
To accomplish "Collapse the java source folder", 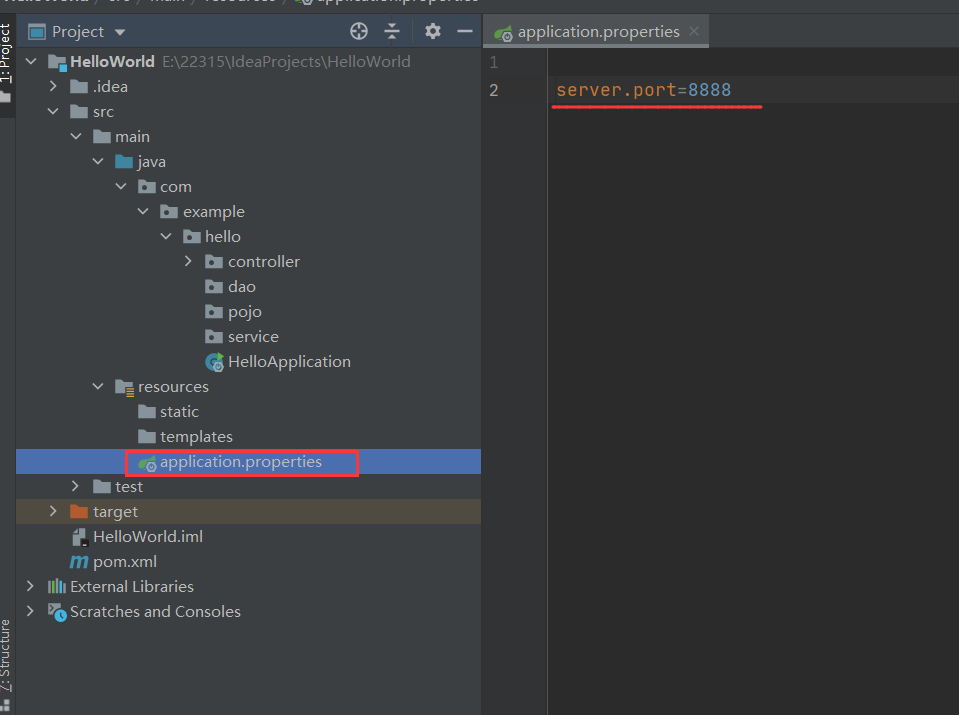I will click(98, 161).
